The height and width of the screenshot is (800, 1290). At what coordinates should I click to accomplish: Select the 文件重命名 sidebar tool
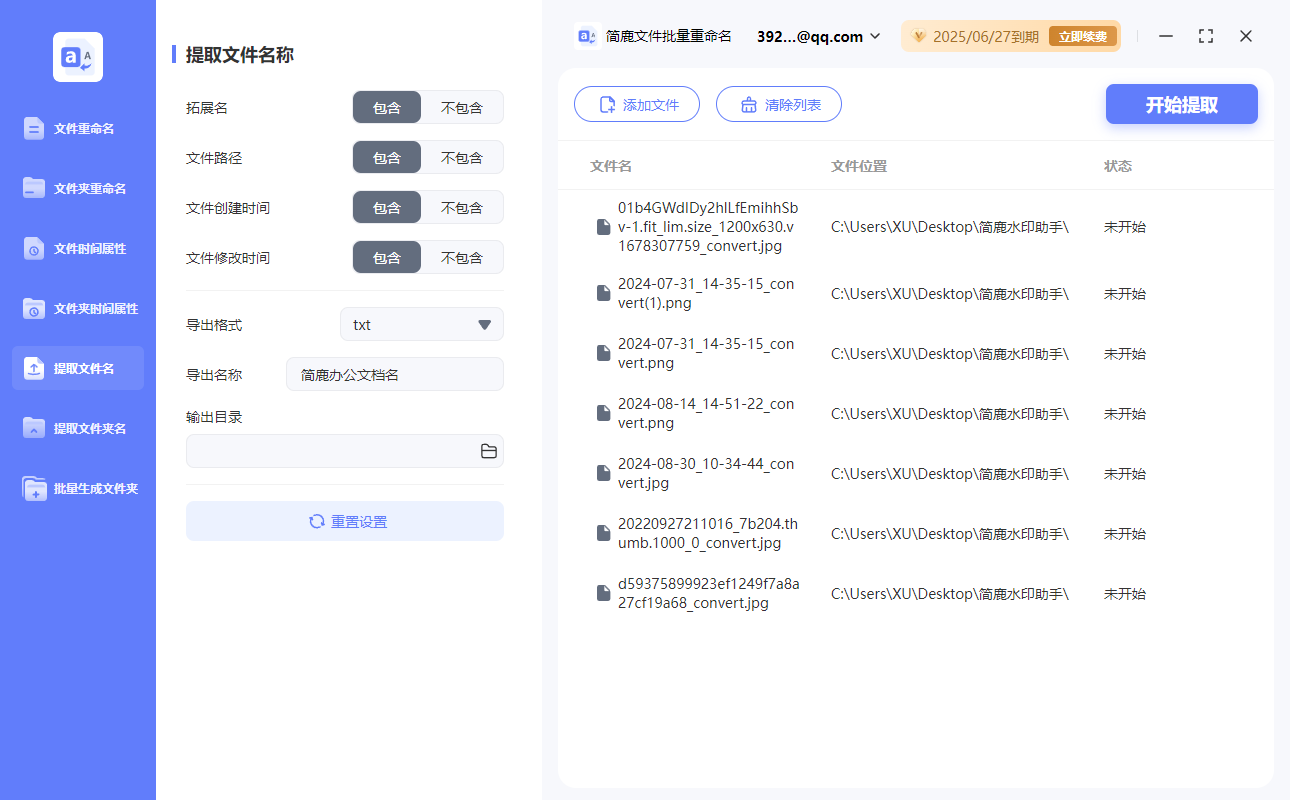77,128
